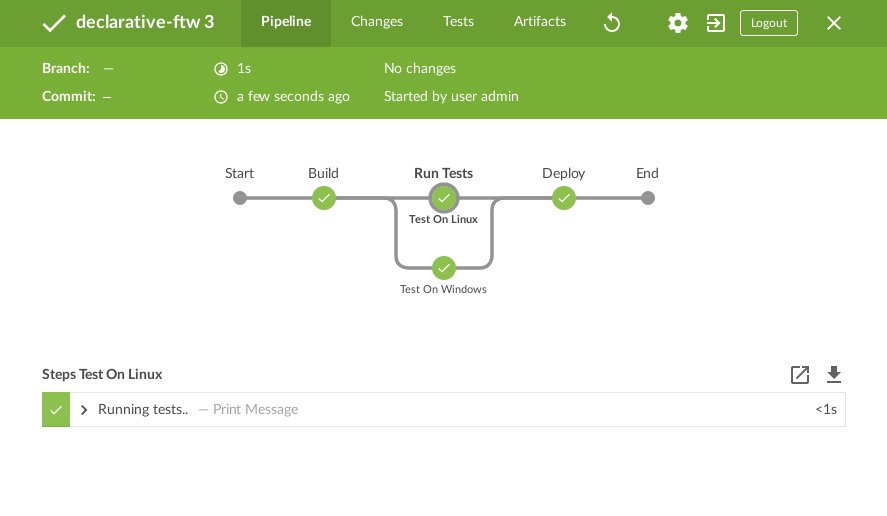
Task: Click the Running tests step row
Action: tap(450, 410)
